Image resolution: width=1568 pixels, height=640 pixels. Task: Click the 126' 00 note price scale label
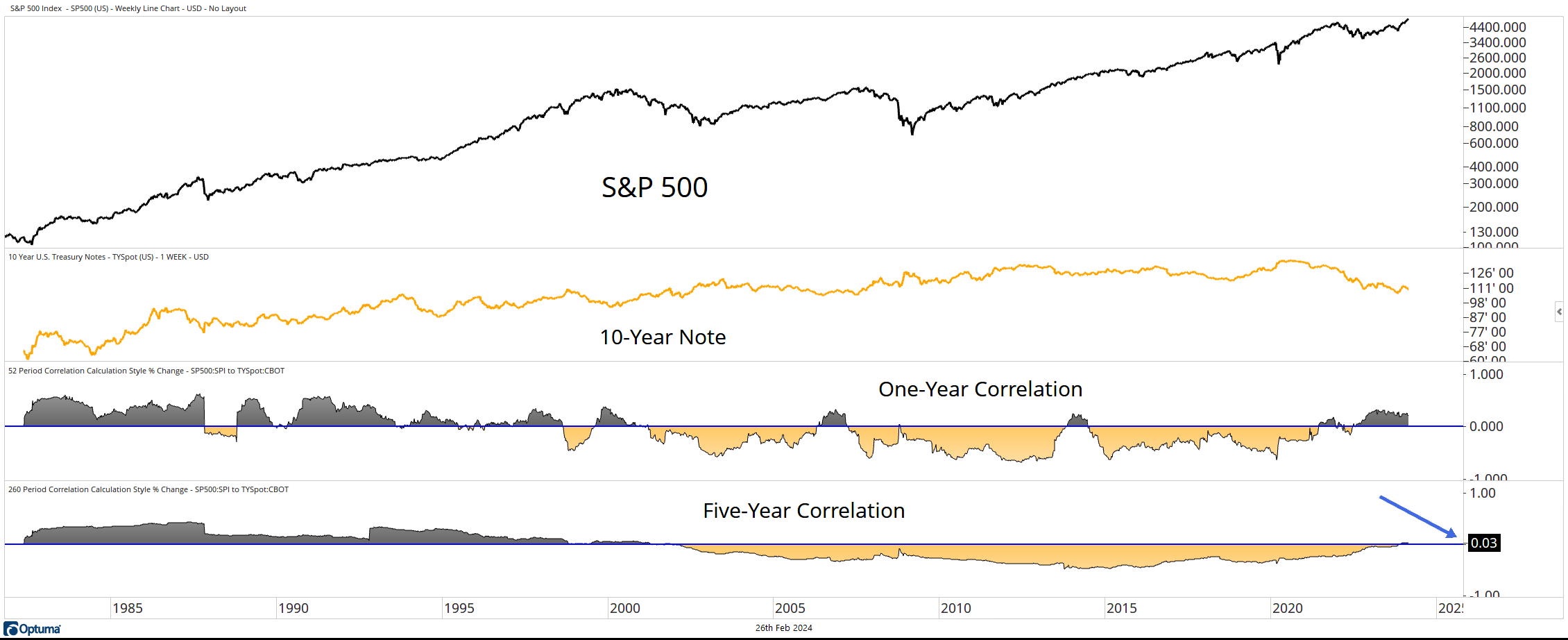(1491, 273)
